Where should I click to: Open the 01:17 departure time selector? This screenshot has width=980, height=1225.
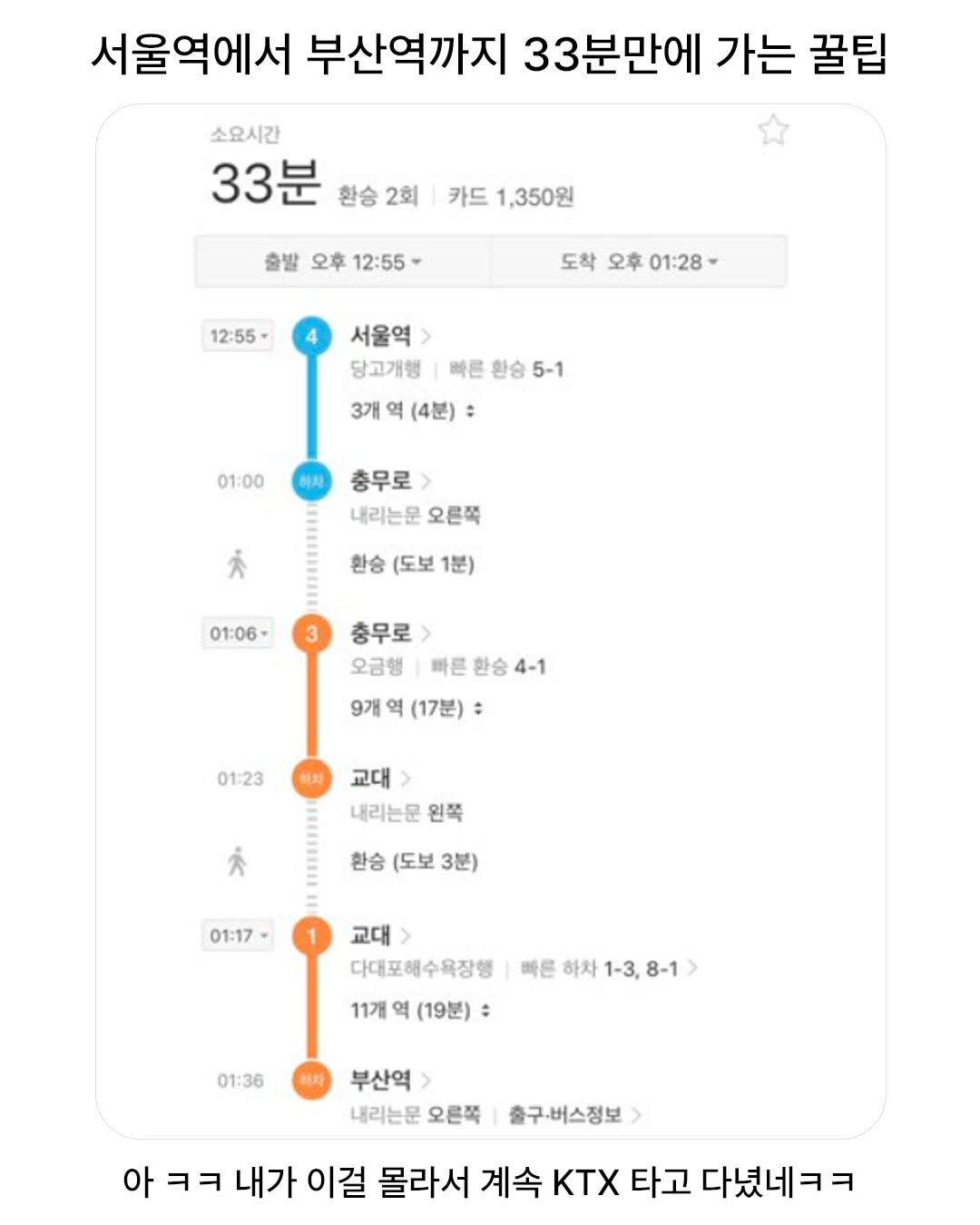(238, 936)
